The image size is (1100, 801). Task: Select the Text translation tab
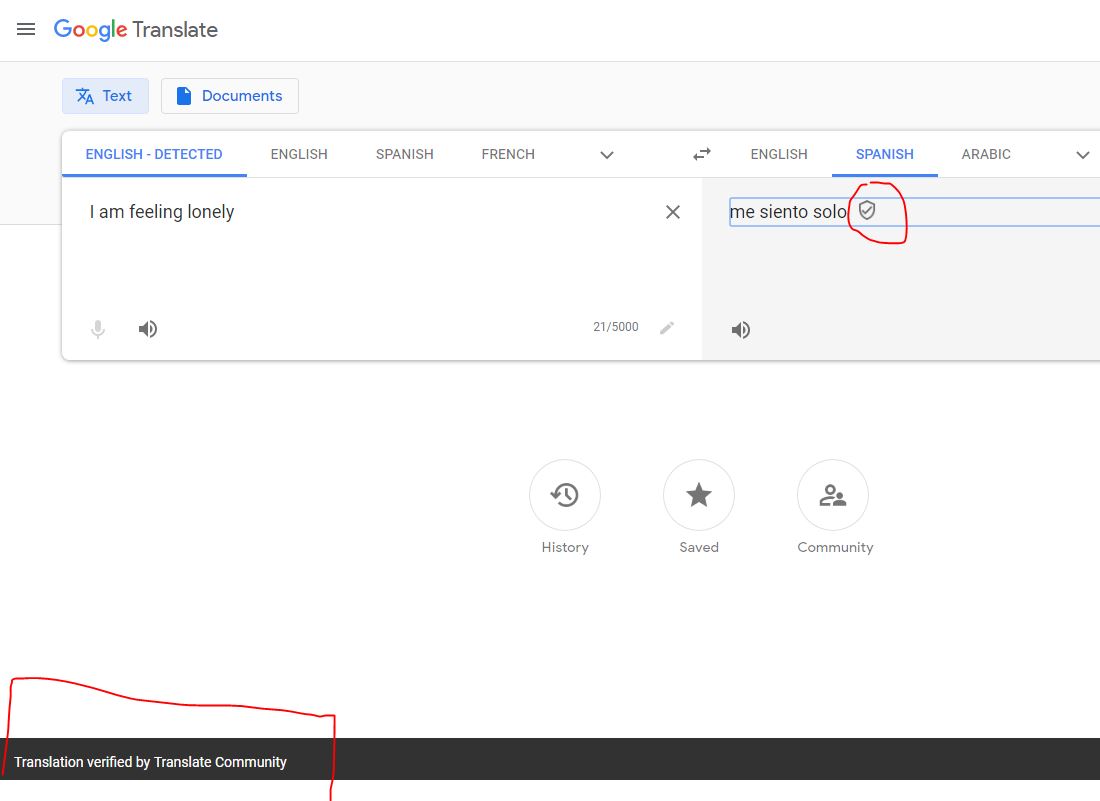pos(105,95)
